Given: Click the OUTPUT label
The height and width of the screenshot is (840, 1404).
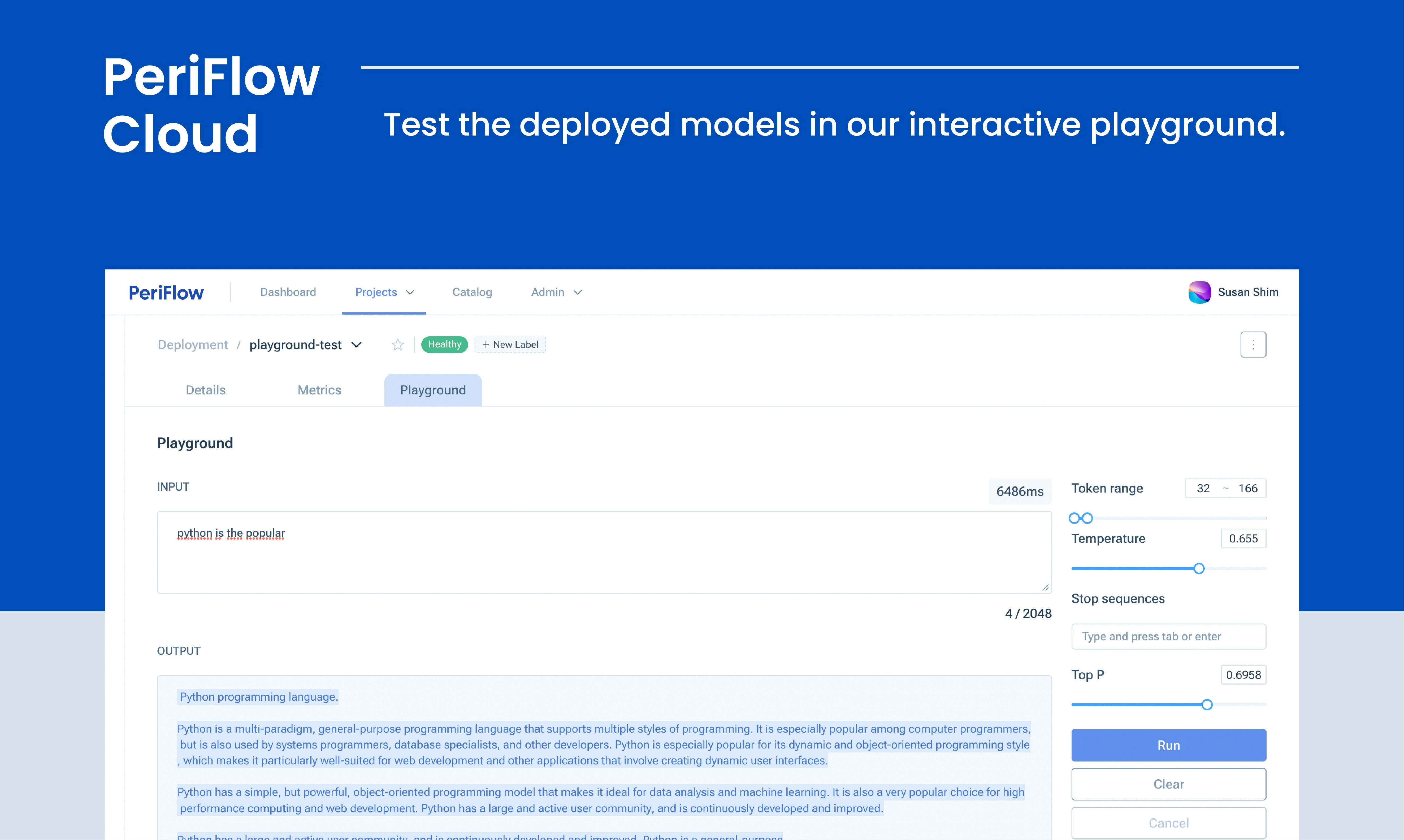Looking at the screenshot, I should click(178, 651).
